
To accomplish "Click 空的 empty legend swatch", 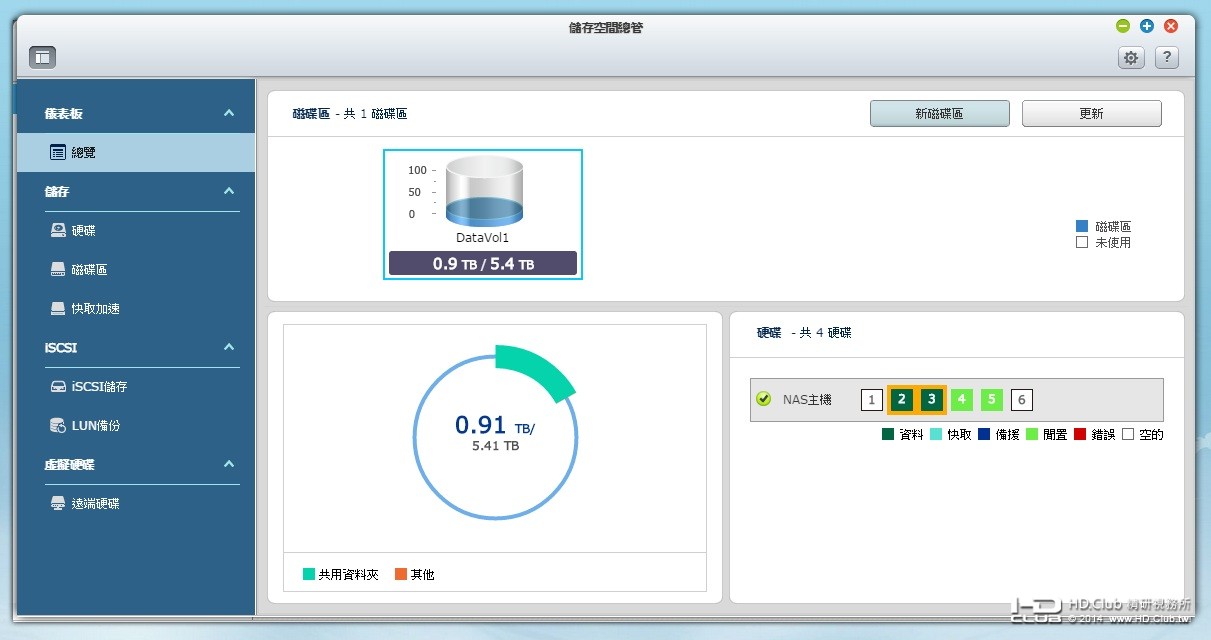I will pos(1127,434).
